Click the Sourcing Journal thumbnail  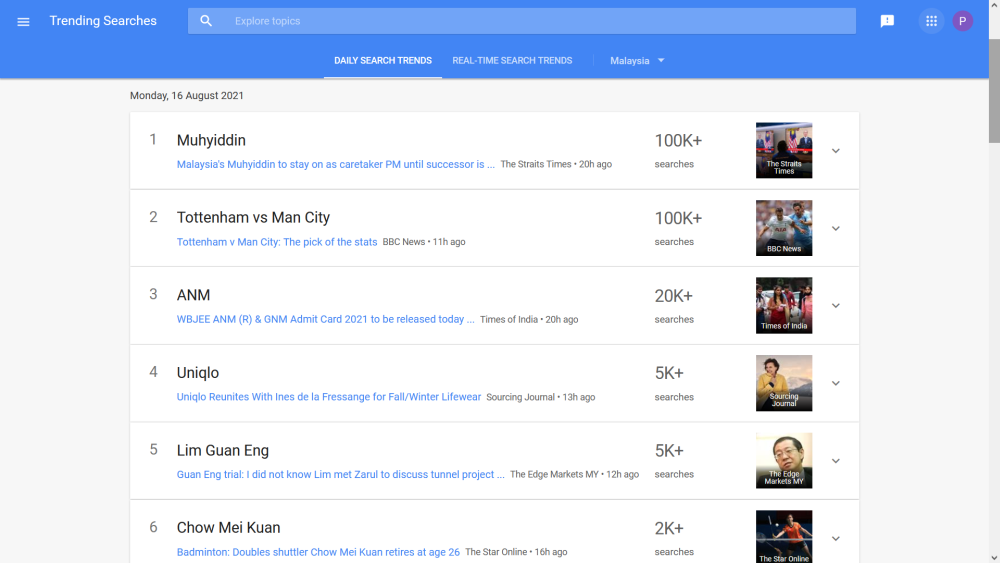[x=784, y=383]
